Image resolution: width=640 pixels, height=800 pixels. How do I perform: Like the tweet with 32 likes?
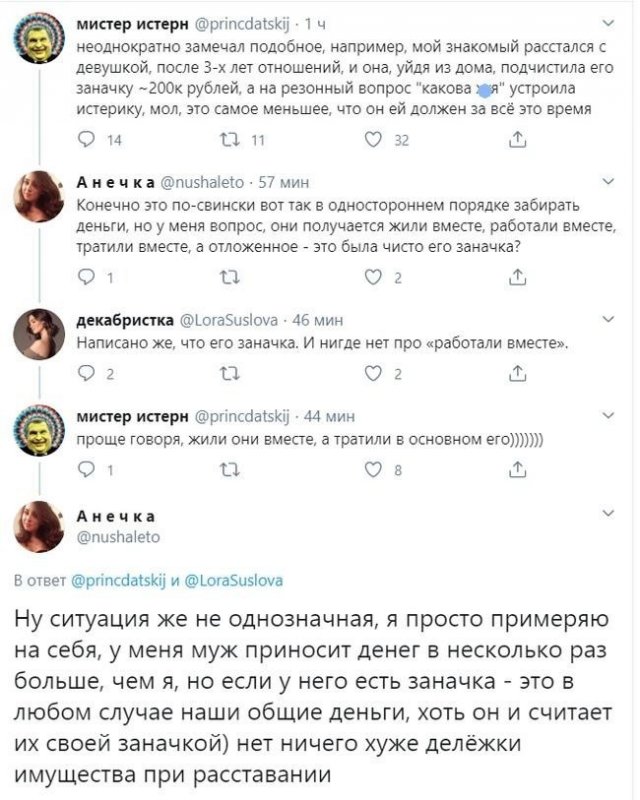375,141
